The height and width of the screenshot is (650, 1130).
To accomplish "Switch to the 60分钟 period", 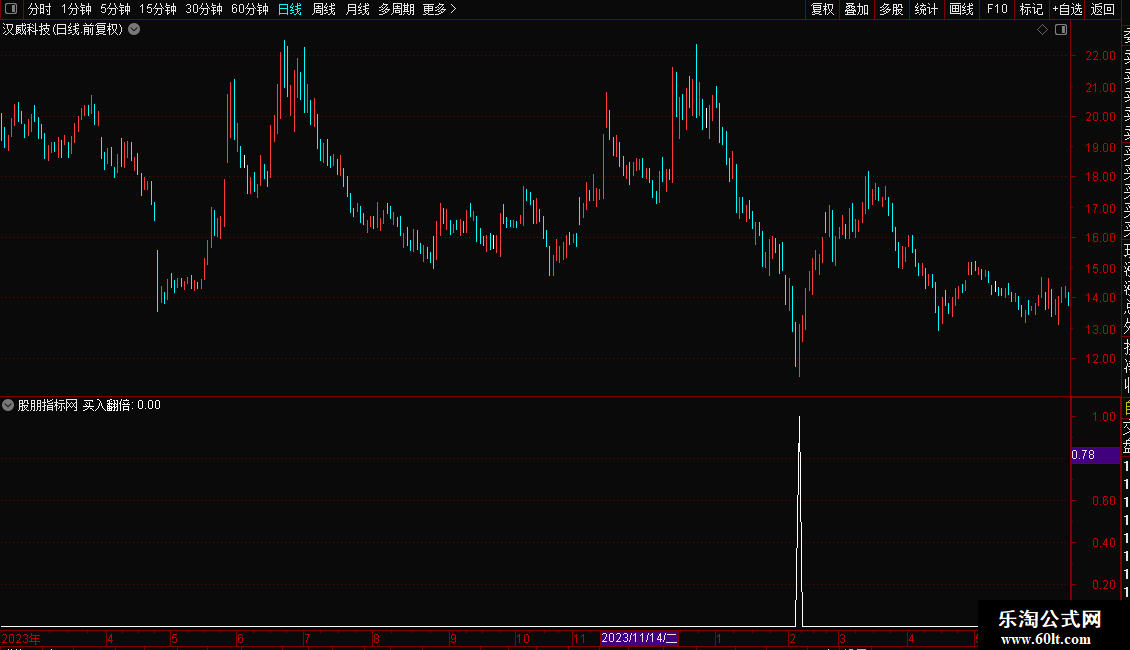I will pyautogui.click(x=250, y=9).
